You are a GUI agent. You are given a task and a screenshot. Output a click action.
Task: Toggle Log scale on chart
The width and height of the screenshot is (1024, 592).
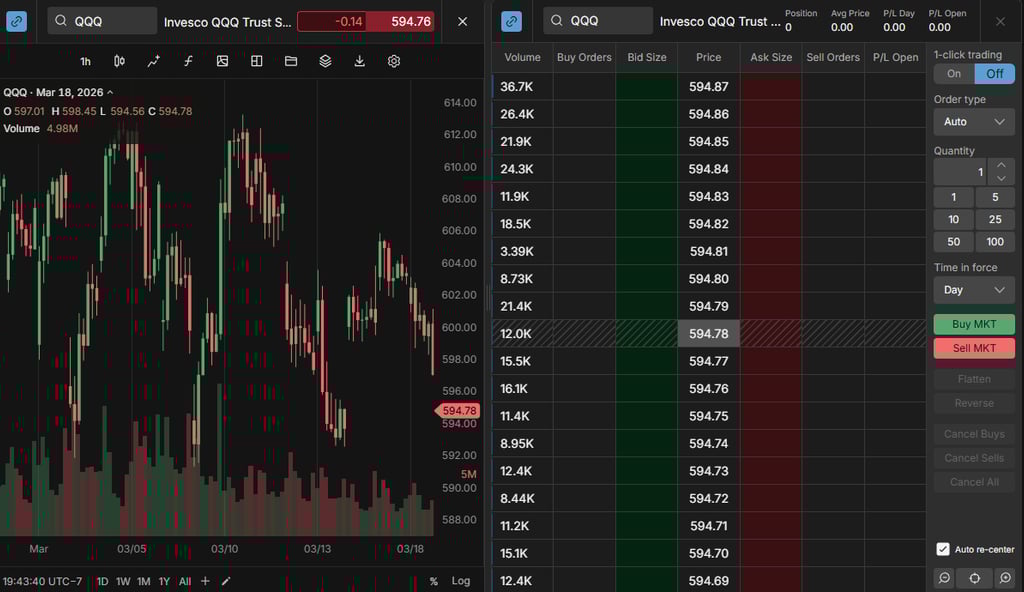pos(460,581)
